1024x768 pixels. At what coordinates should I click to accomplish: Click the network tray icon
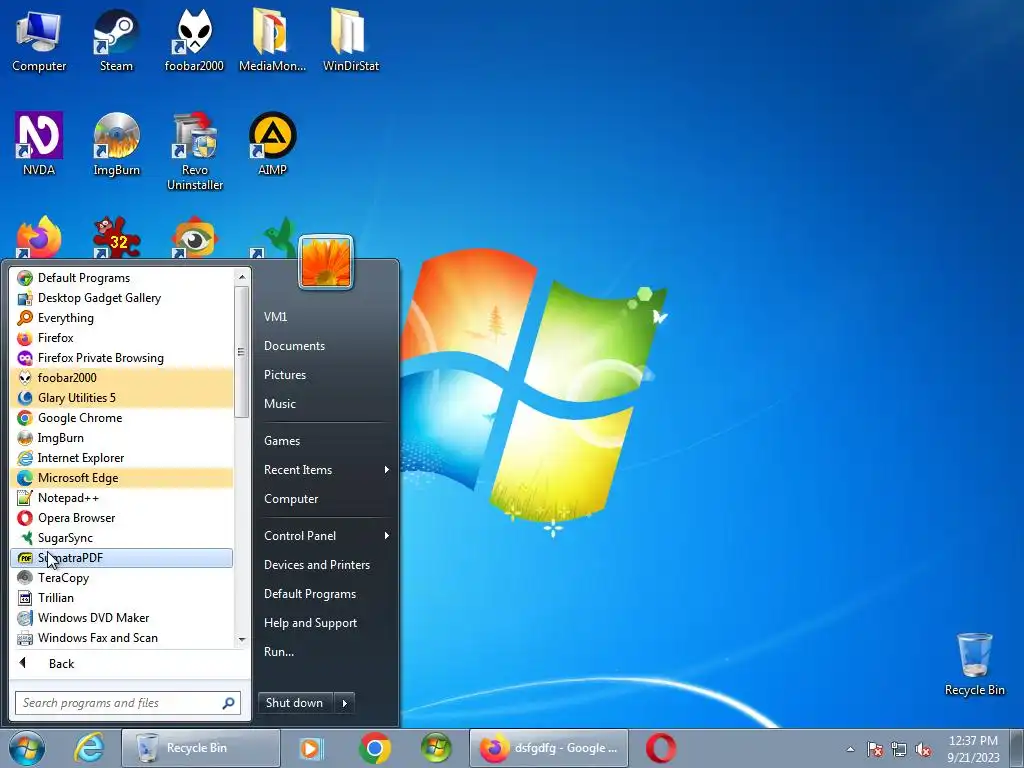(x=899, y=750)
